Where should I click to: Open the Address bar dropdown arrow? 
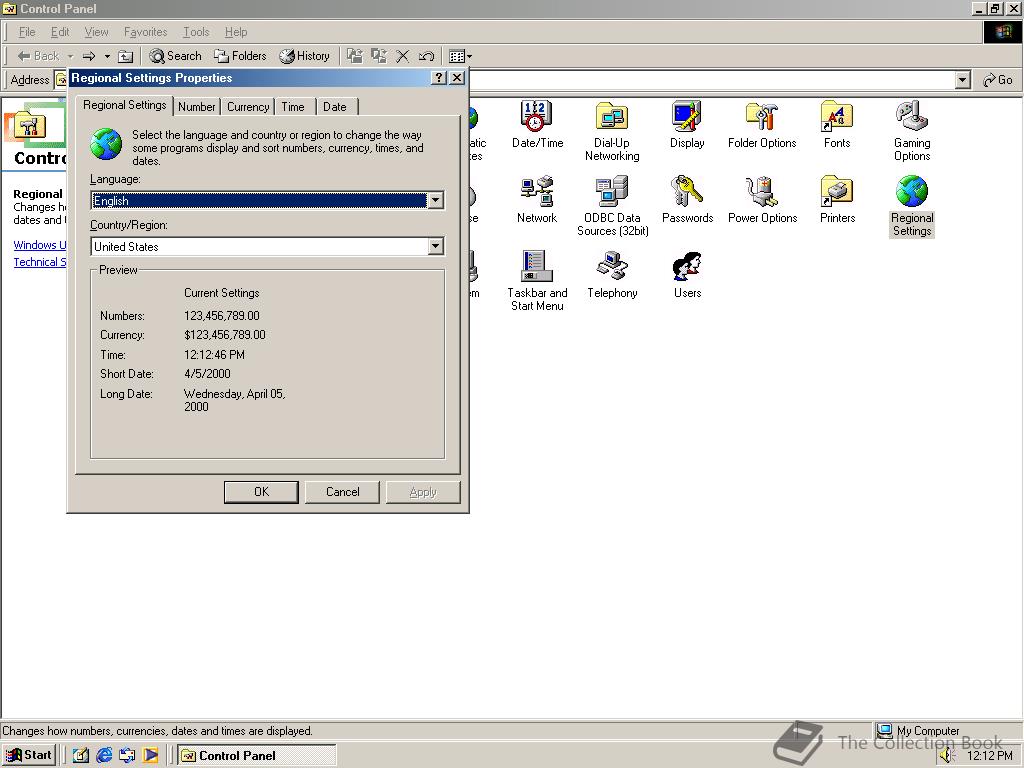(962, 80)
